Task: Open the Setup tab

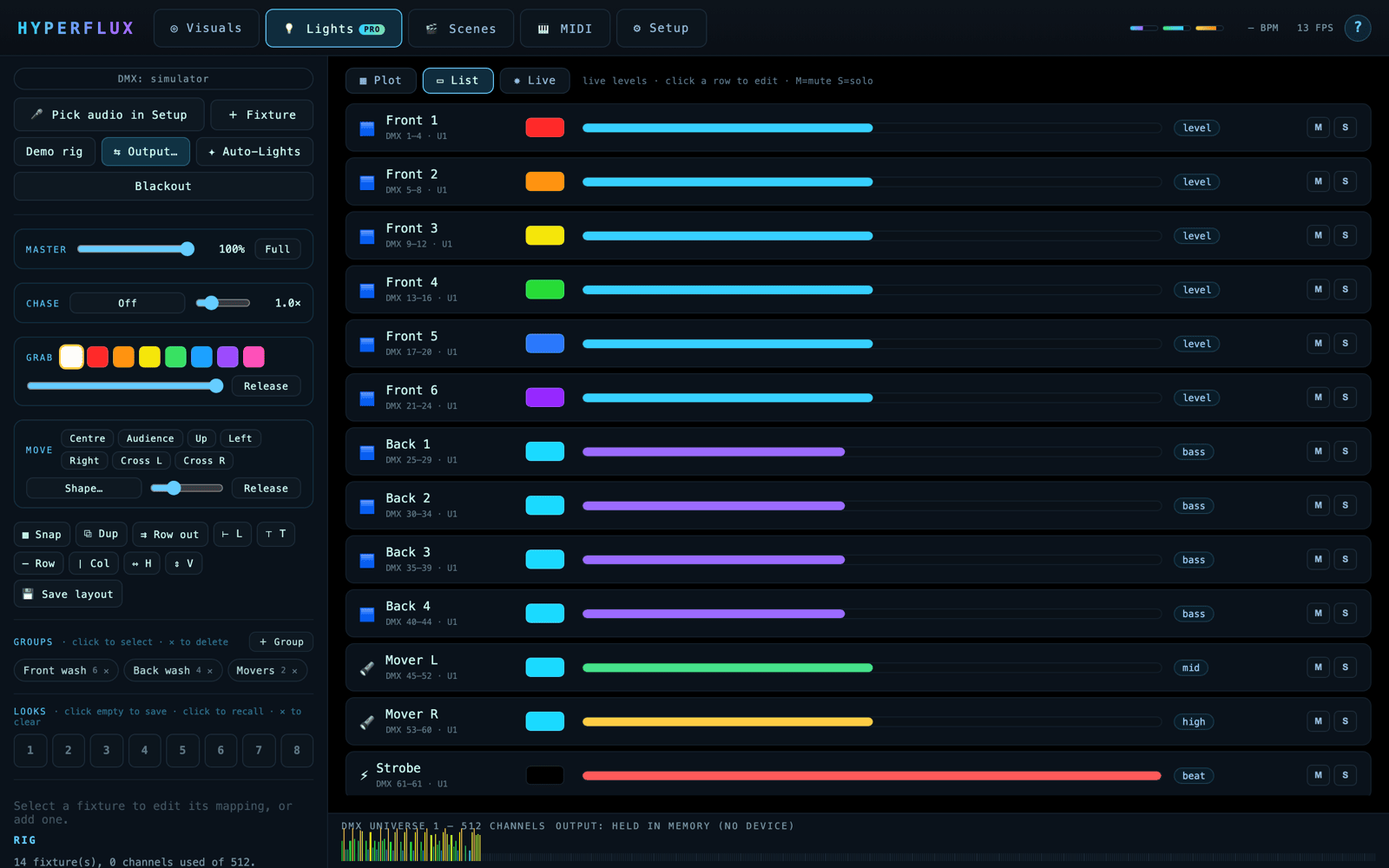Action: click(661, 28)
